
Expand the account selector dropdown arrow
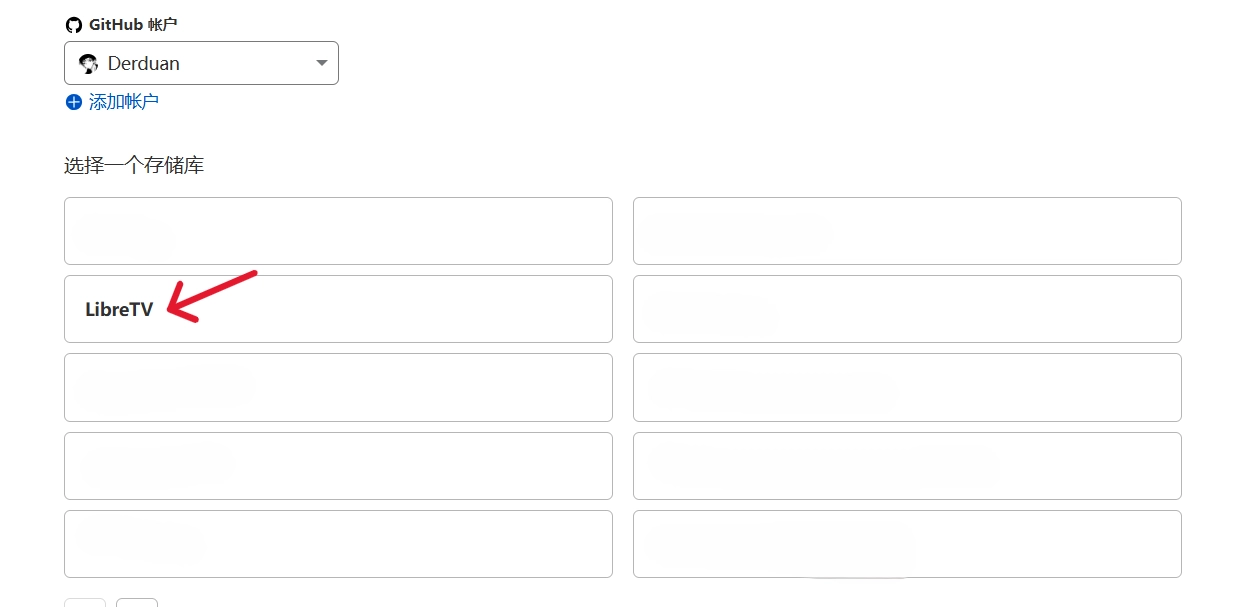pyautogui.click(x=321, y=63)
